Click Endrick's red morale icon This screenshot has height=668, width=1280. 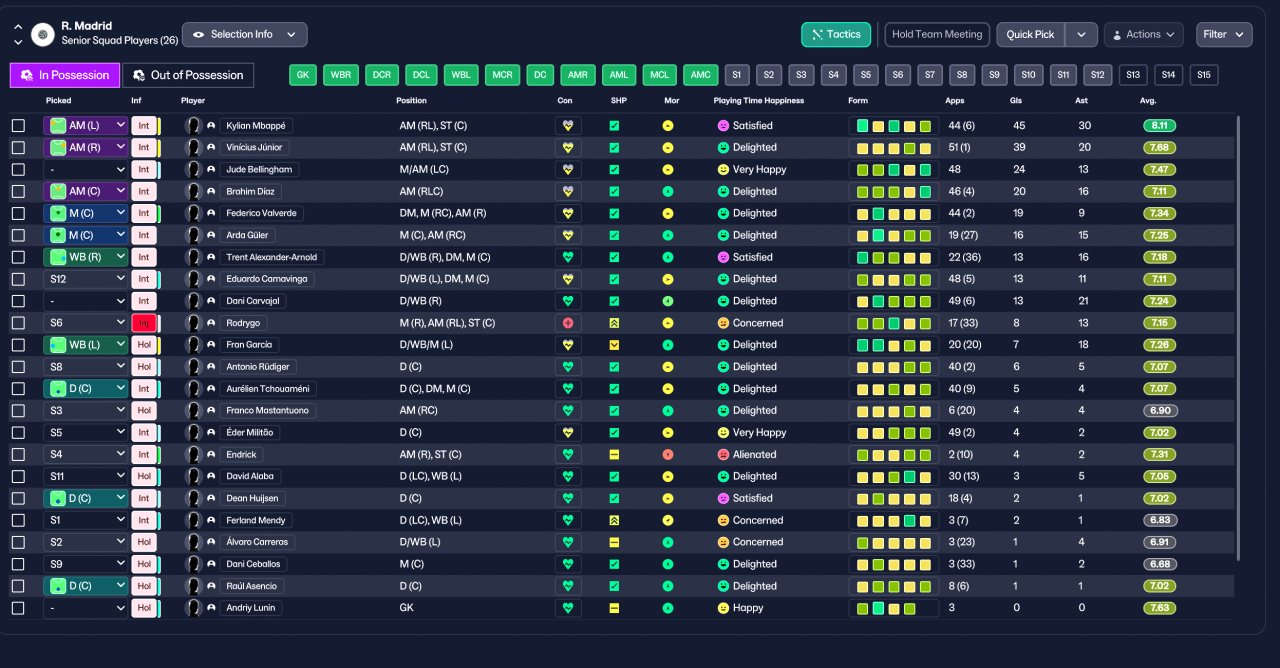click(x=668, y=455)
